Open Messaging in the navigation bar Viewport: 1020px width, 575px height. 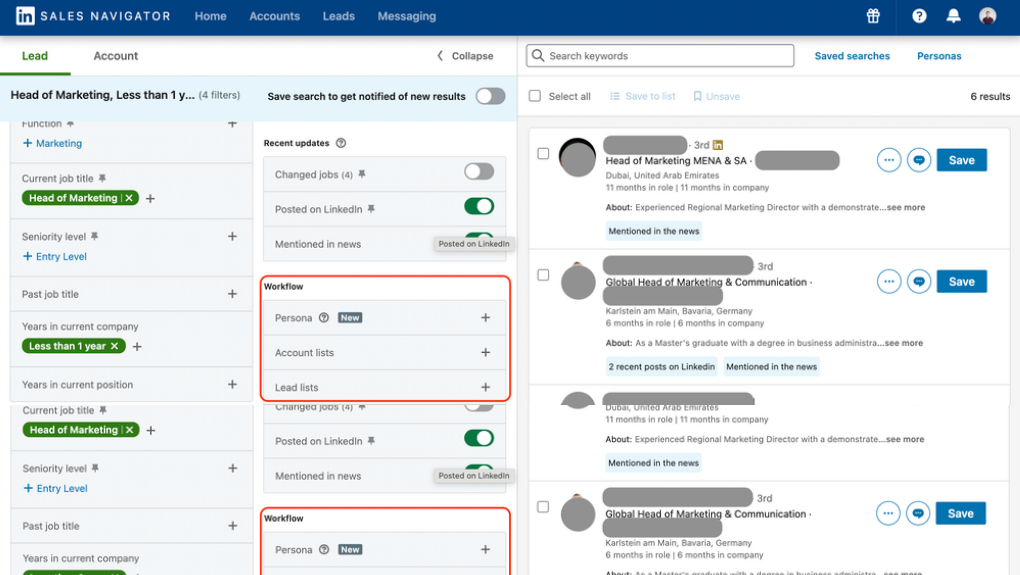click(407, 16)
